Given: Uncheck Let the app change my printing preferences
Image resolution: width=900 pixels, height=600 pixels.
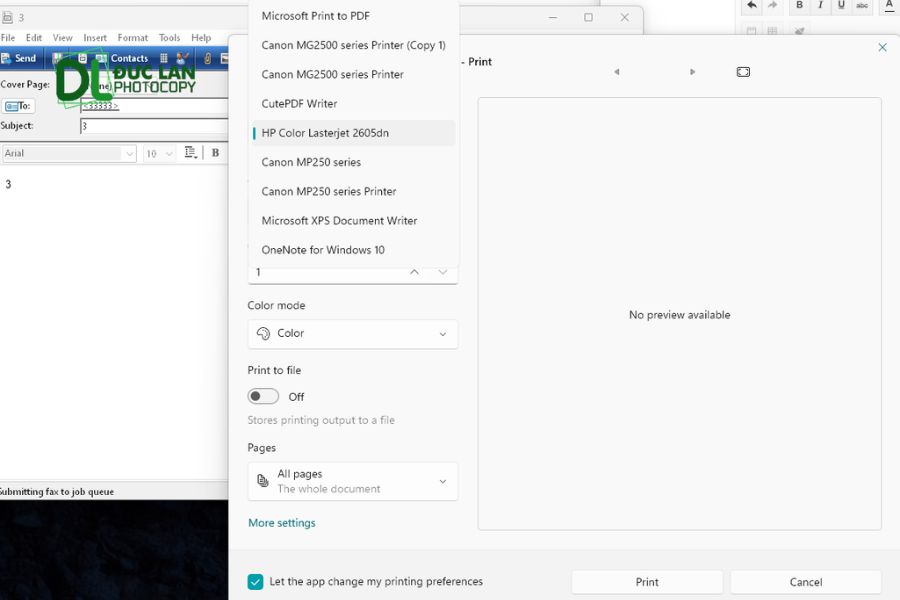Looking at the screenshot, I should (255, 582).
